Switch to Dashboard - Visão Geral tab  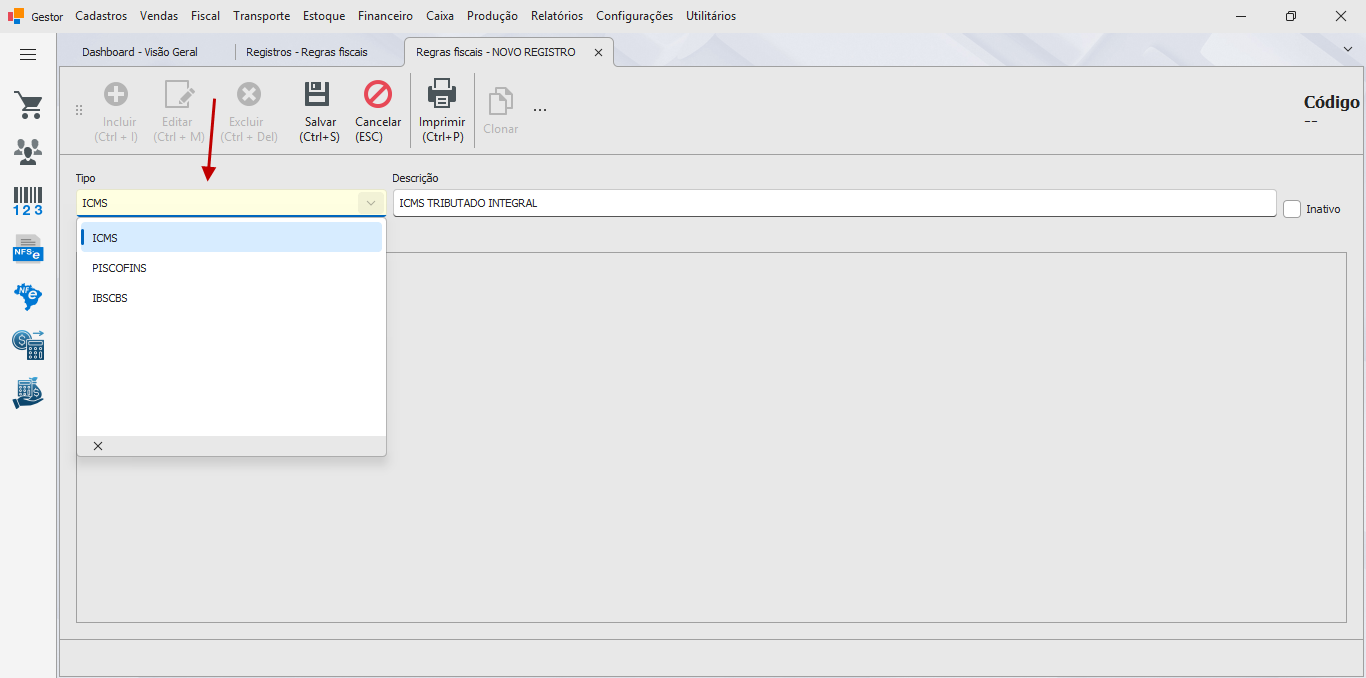pos(140,52)
